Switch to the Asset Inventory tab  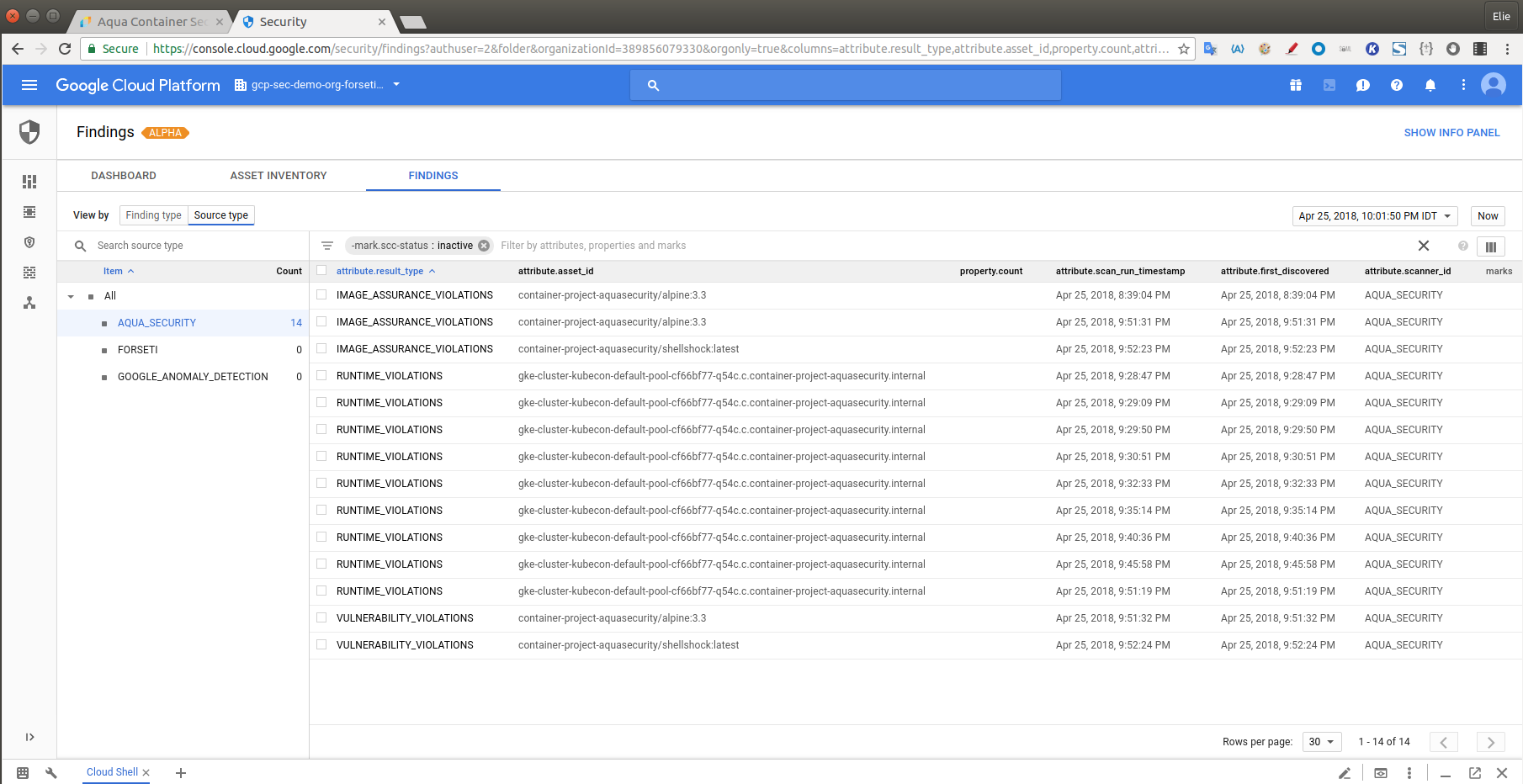pyautogui.click(x=279, y=176)
